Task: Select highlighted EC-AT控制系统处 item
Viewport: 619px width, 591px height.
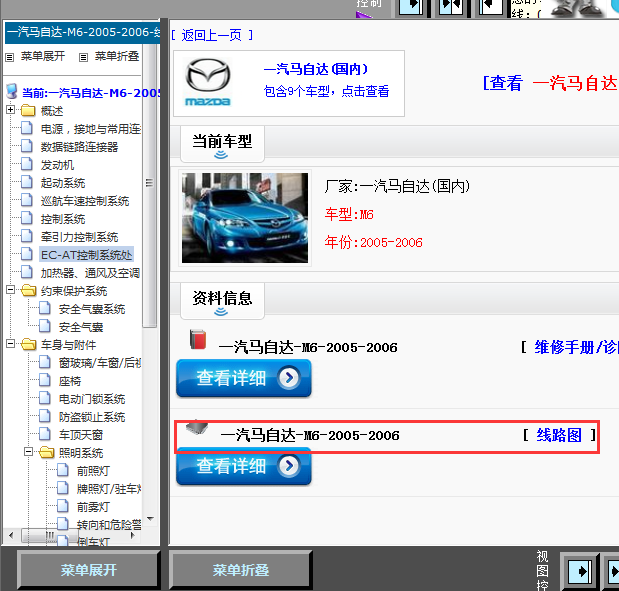Action: [86, 255]
